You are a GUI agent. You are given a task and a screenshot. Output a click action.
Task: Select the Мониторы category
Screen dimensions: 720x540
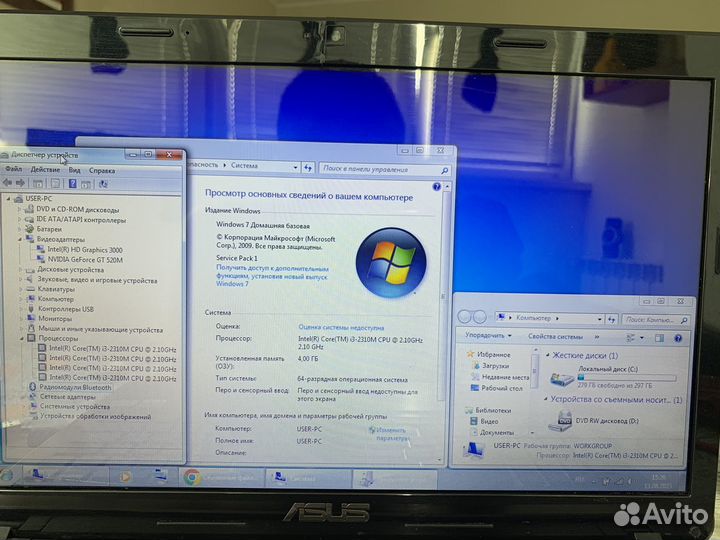coord(55,319)
